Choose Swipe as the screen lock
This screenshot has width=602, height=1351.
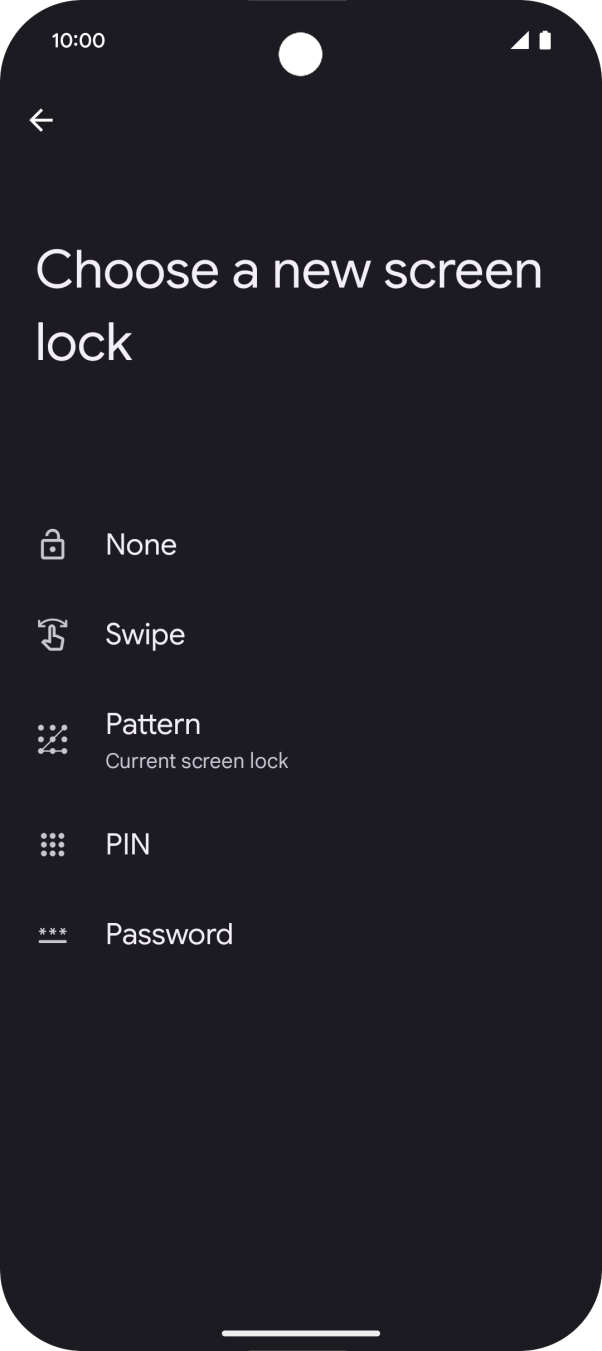tap(145, 635)
